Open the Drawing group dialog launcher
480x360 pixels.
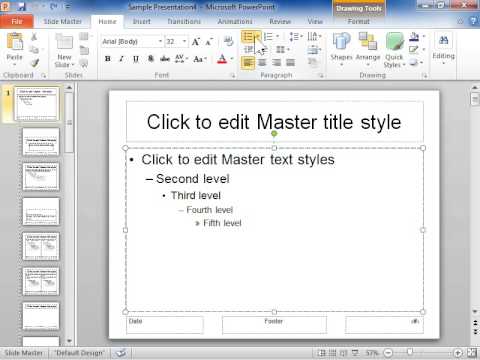coord(424,76)
